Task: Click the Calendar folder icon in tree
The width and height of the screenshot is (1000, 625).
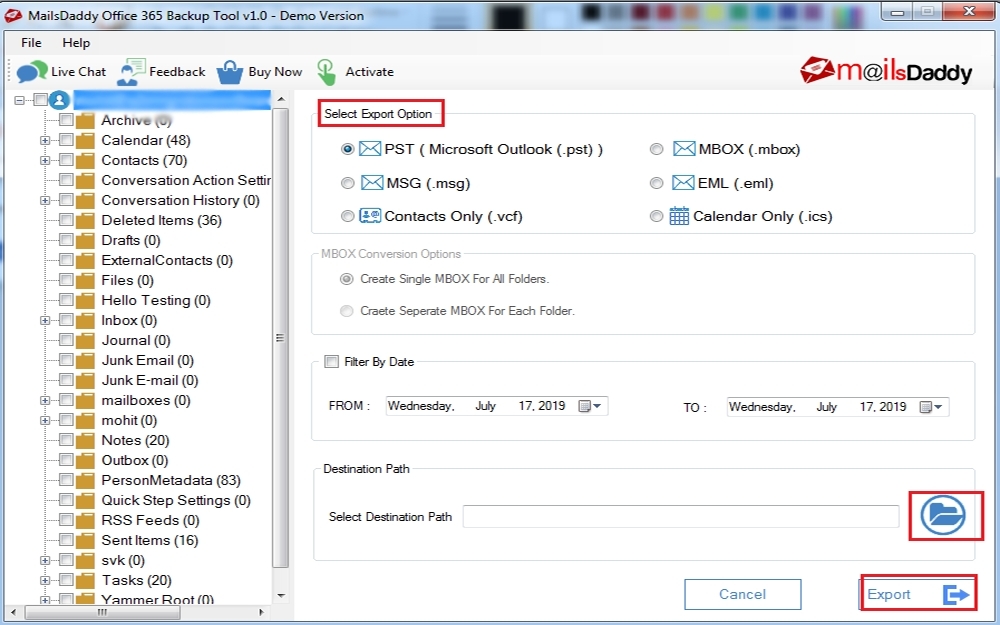Action: pyautogui.click(x=85, y=140)
